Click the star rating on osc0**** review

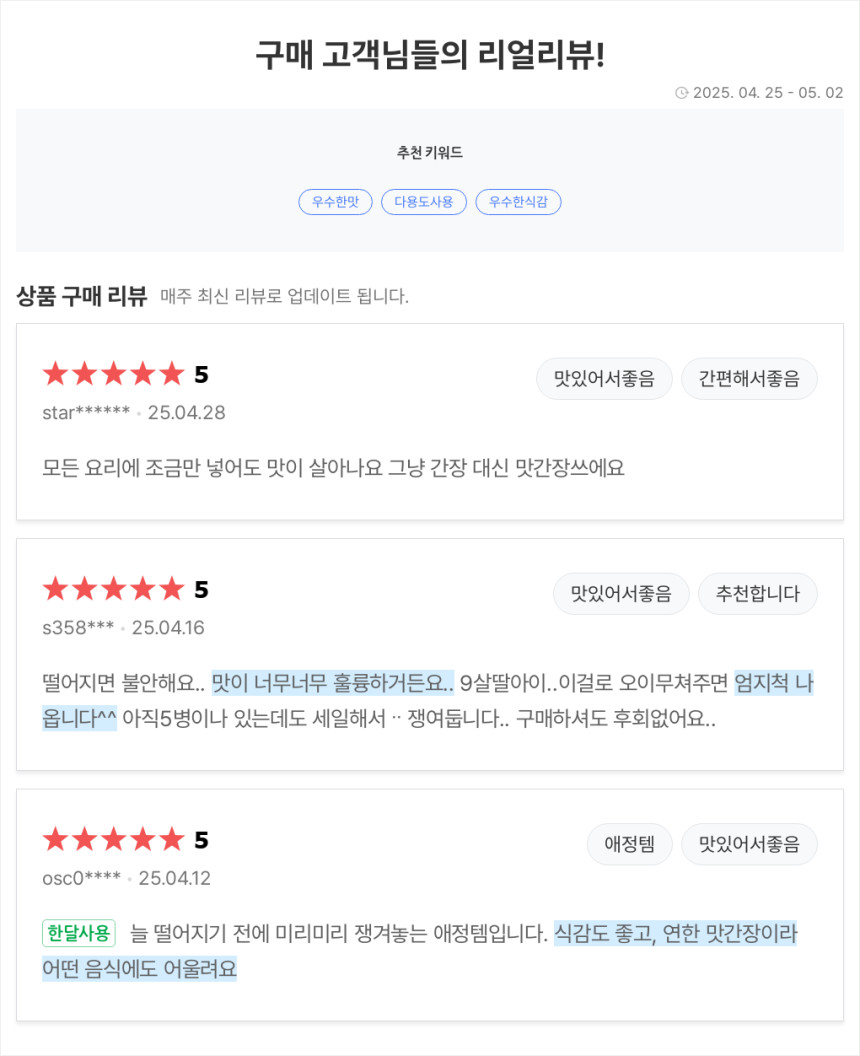coord(113,840)
